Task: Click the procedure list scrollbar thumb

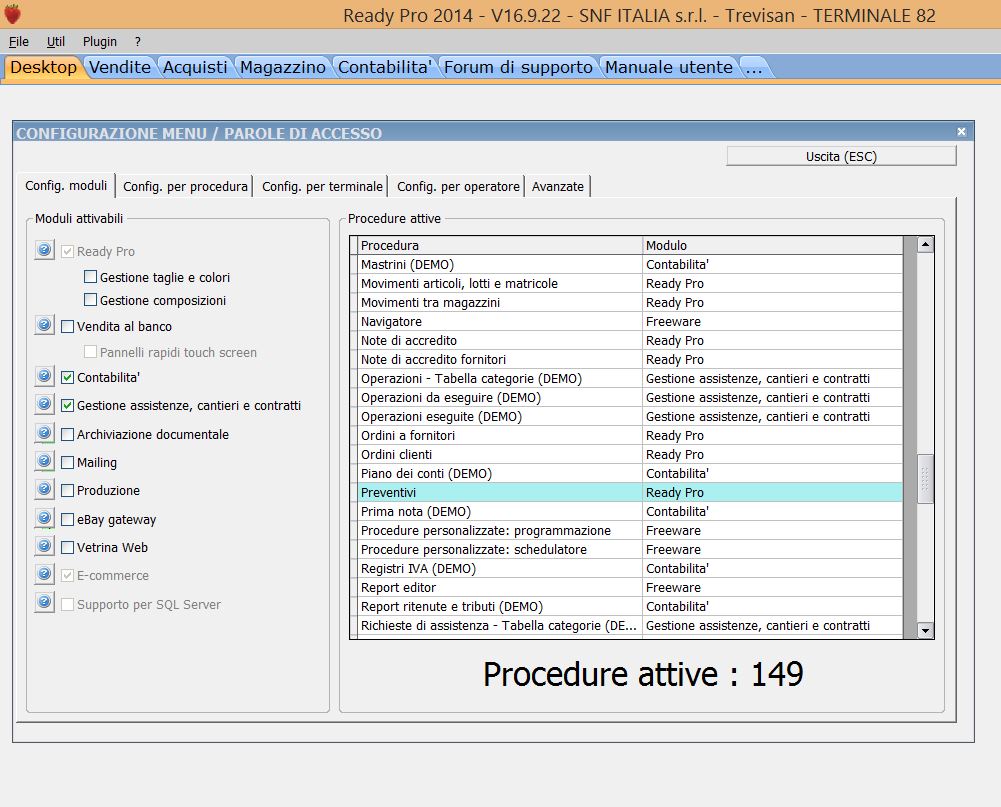Action: click(x=925, y=479)
